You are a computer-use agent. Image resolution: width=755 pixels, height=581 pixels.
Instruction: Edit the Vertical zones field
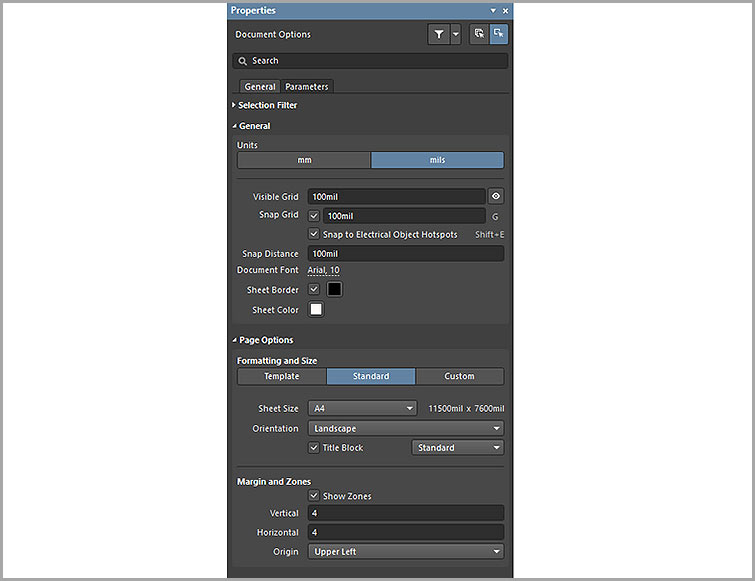(406, 513)
